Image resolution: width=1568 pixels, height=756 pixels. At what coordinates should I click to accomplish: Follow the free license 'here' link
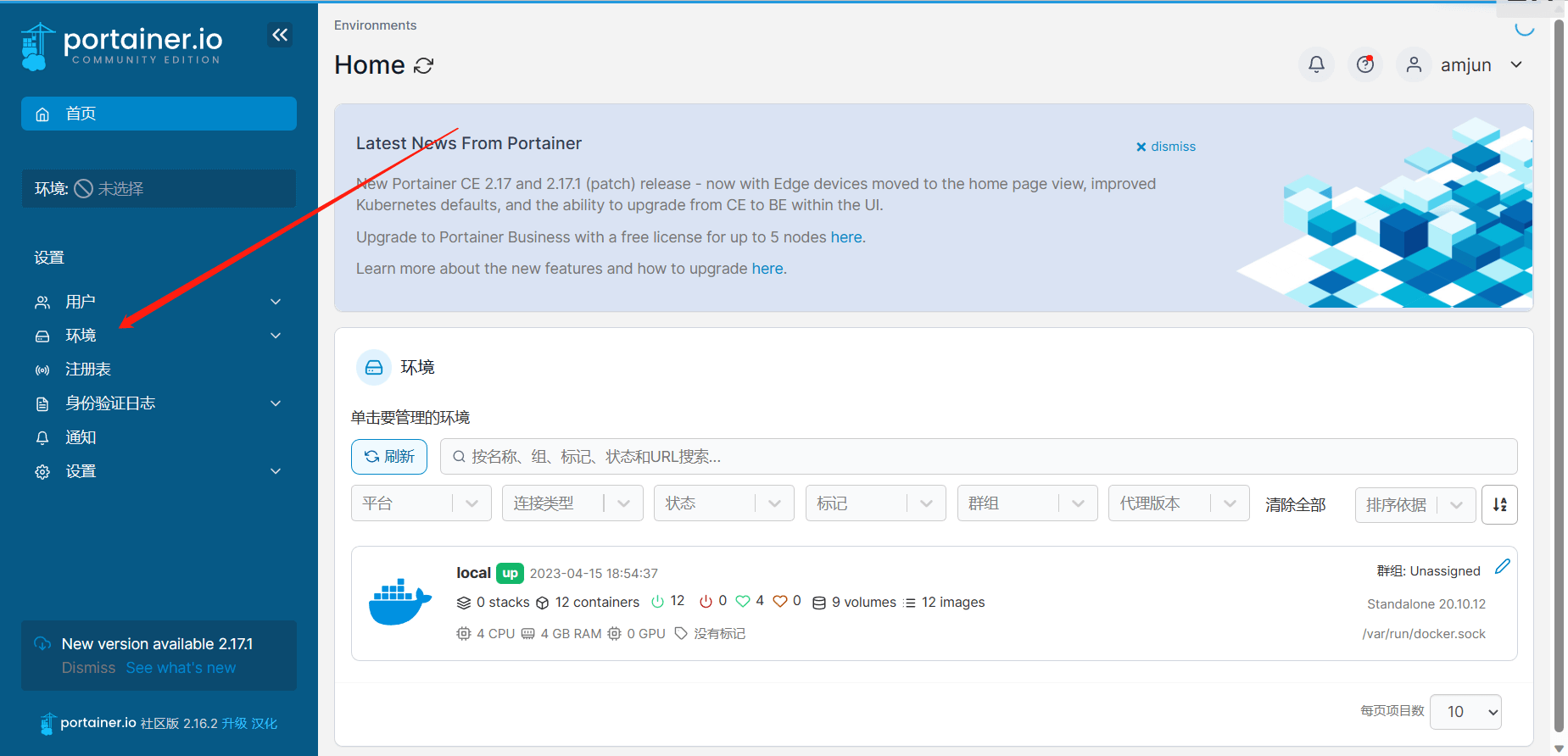pyautogui.click(x=846, y=237)
